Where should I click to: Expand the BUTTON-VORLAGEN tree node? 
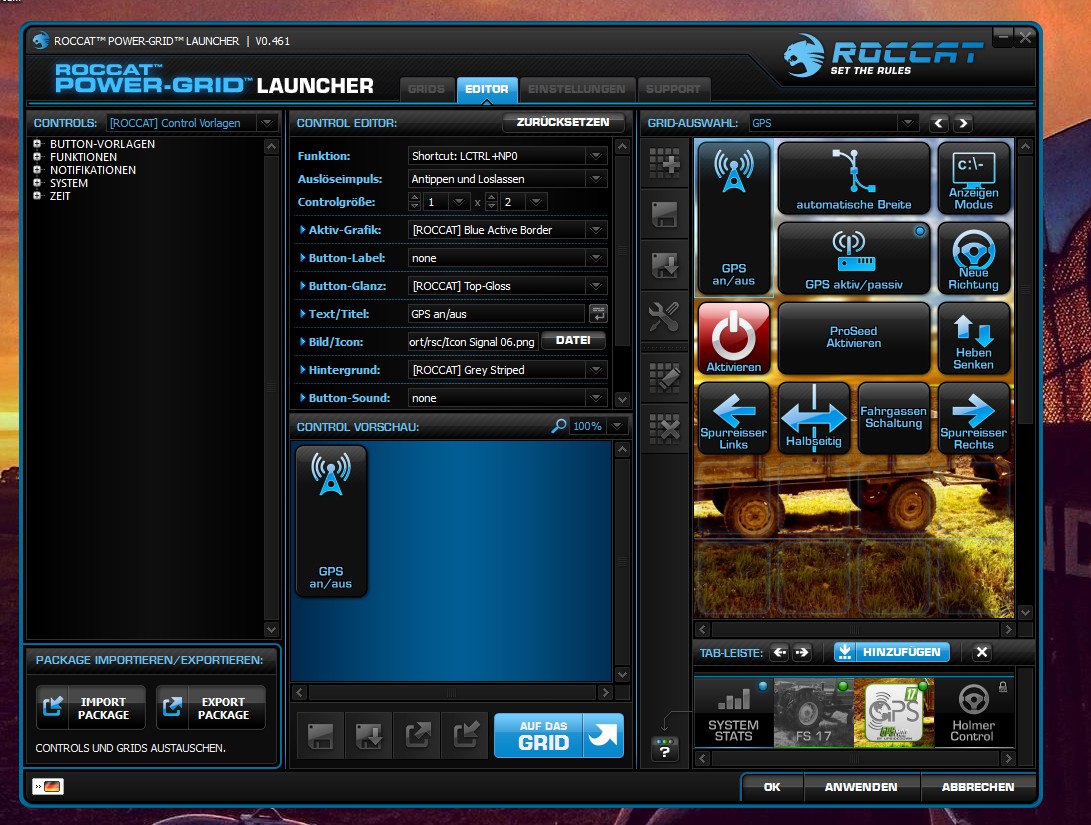pos(38,144)
